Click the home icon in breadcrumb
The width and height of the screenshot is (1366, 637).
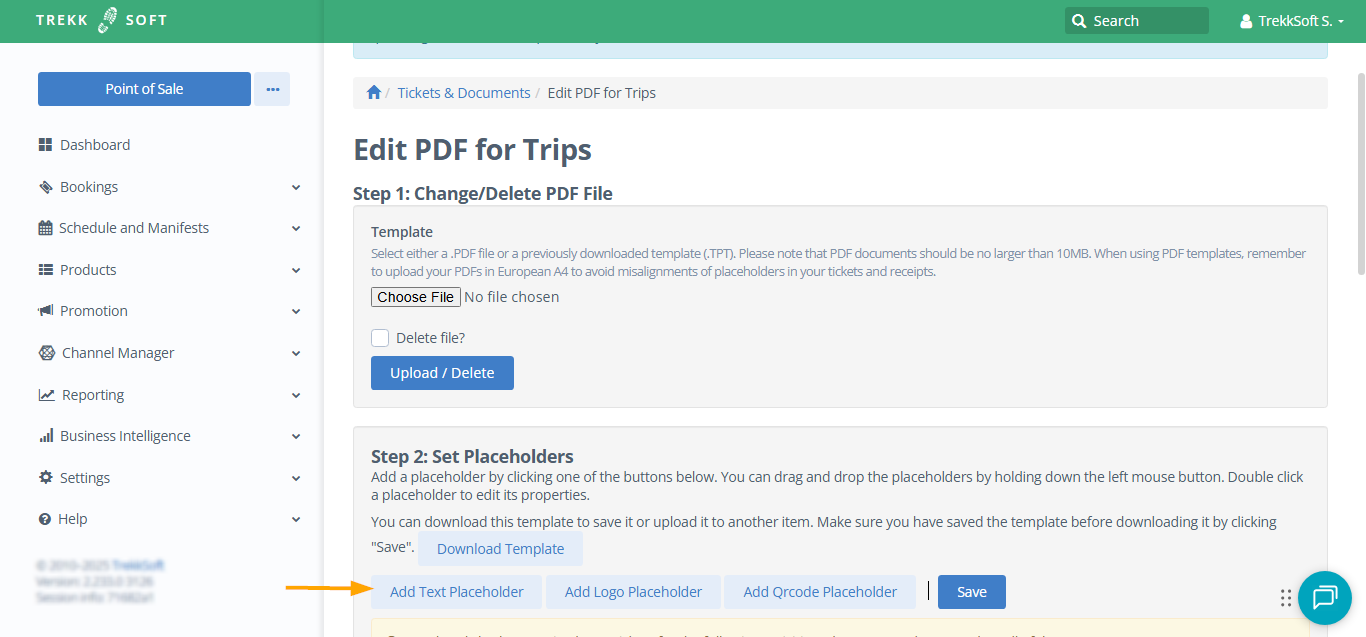(x=374, y=93)
